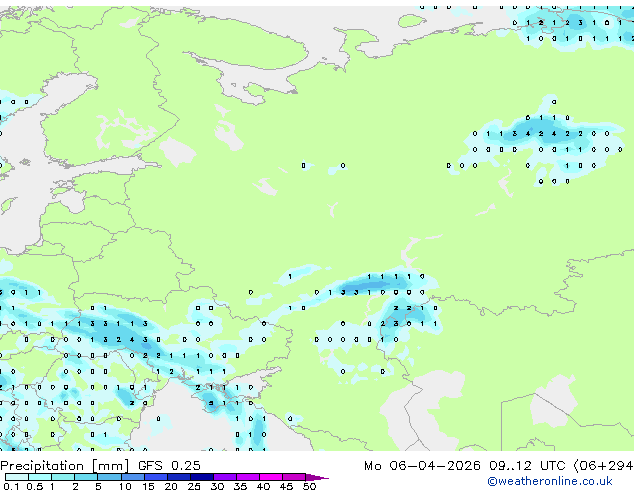
Task: Click the '25' legend scale label
Action: coord(194,486)
